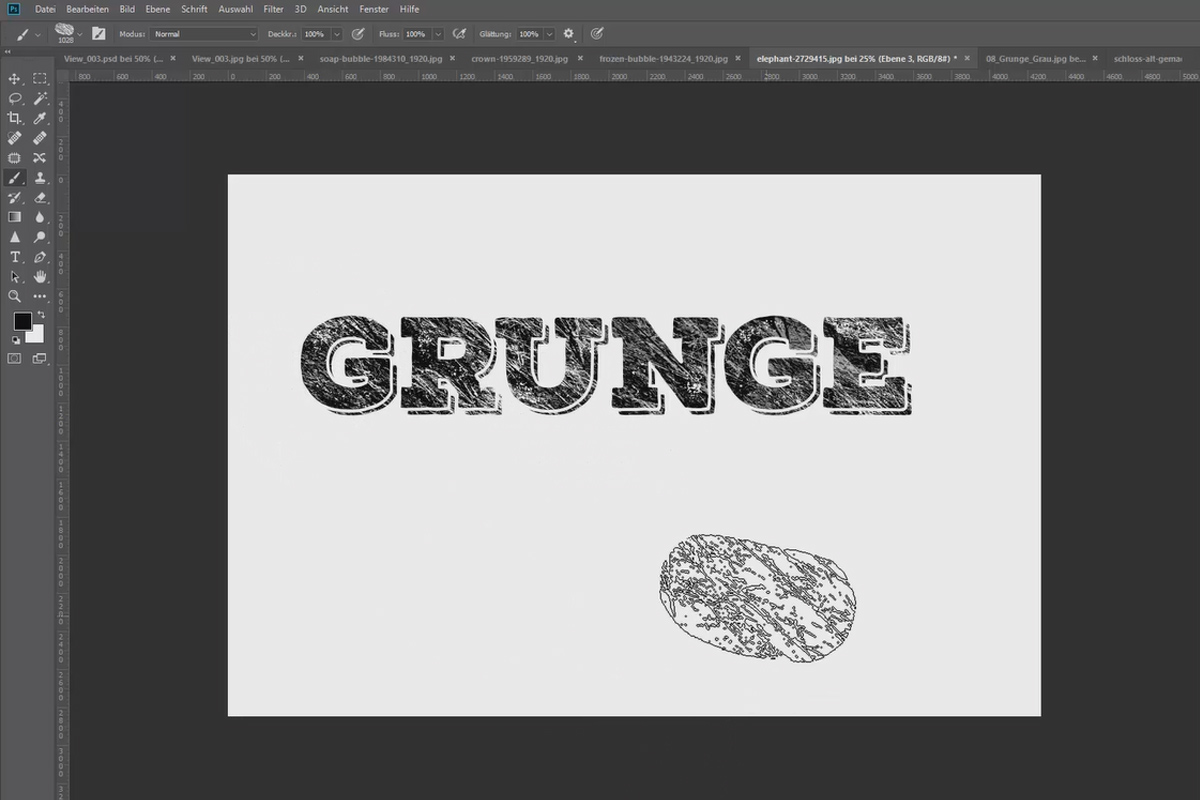Open the Fenster menu
This screenshot has width=1200, height=800.
click(x=375, y=9)
